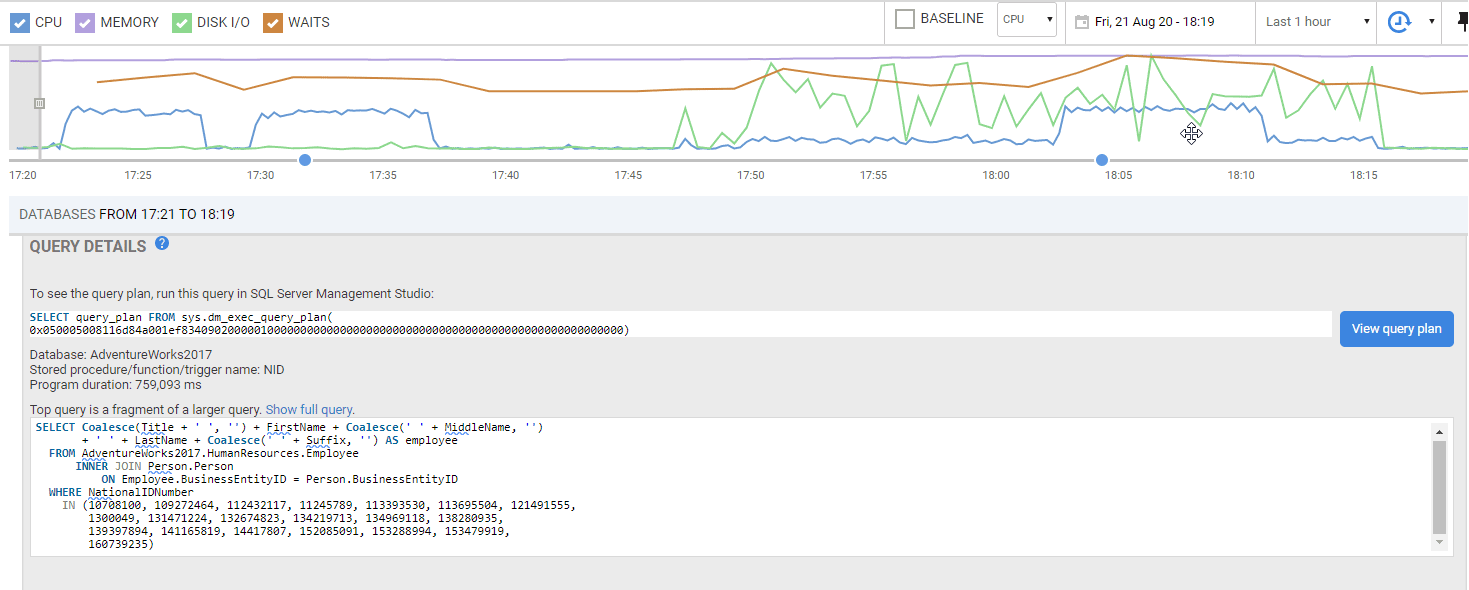
Task: Open the Query Details help icon
Action: [x=162, y=243]
